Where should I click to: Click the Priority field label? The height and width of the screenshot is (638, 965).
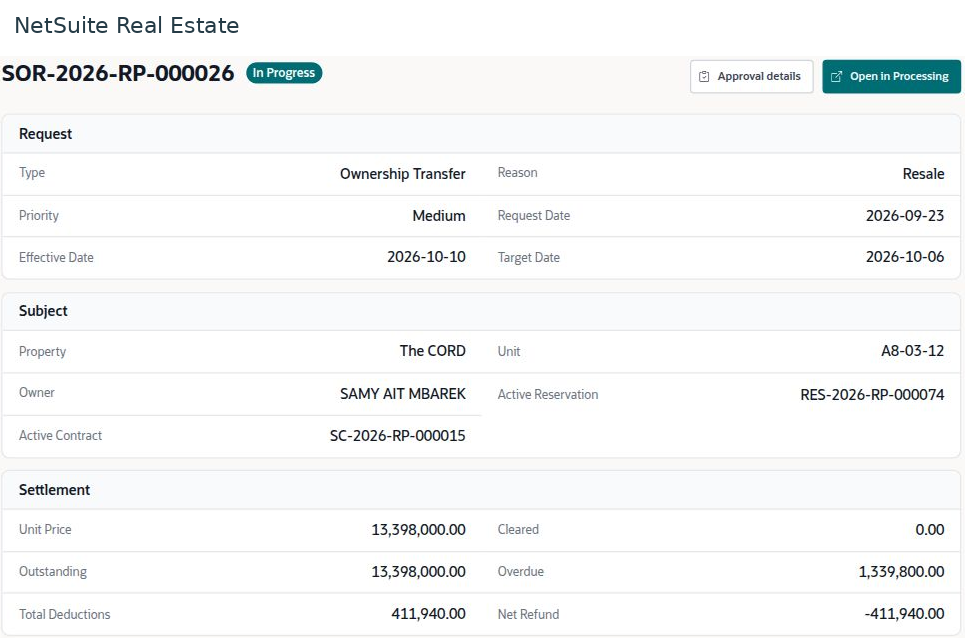[39, 216]
